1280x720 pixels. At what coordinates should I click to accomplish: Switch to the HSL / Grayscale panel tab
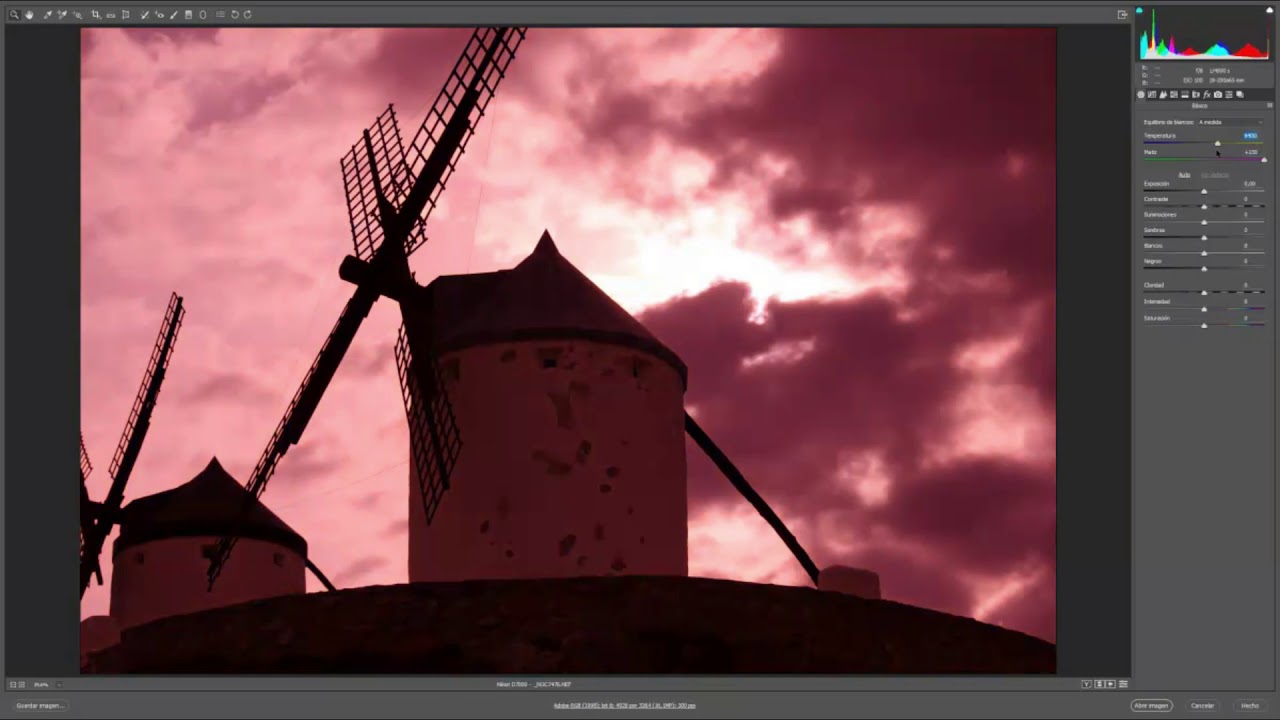(x=1174, y=95)
